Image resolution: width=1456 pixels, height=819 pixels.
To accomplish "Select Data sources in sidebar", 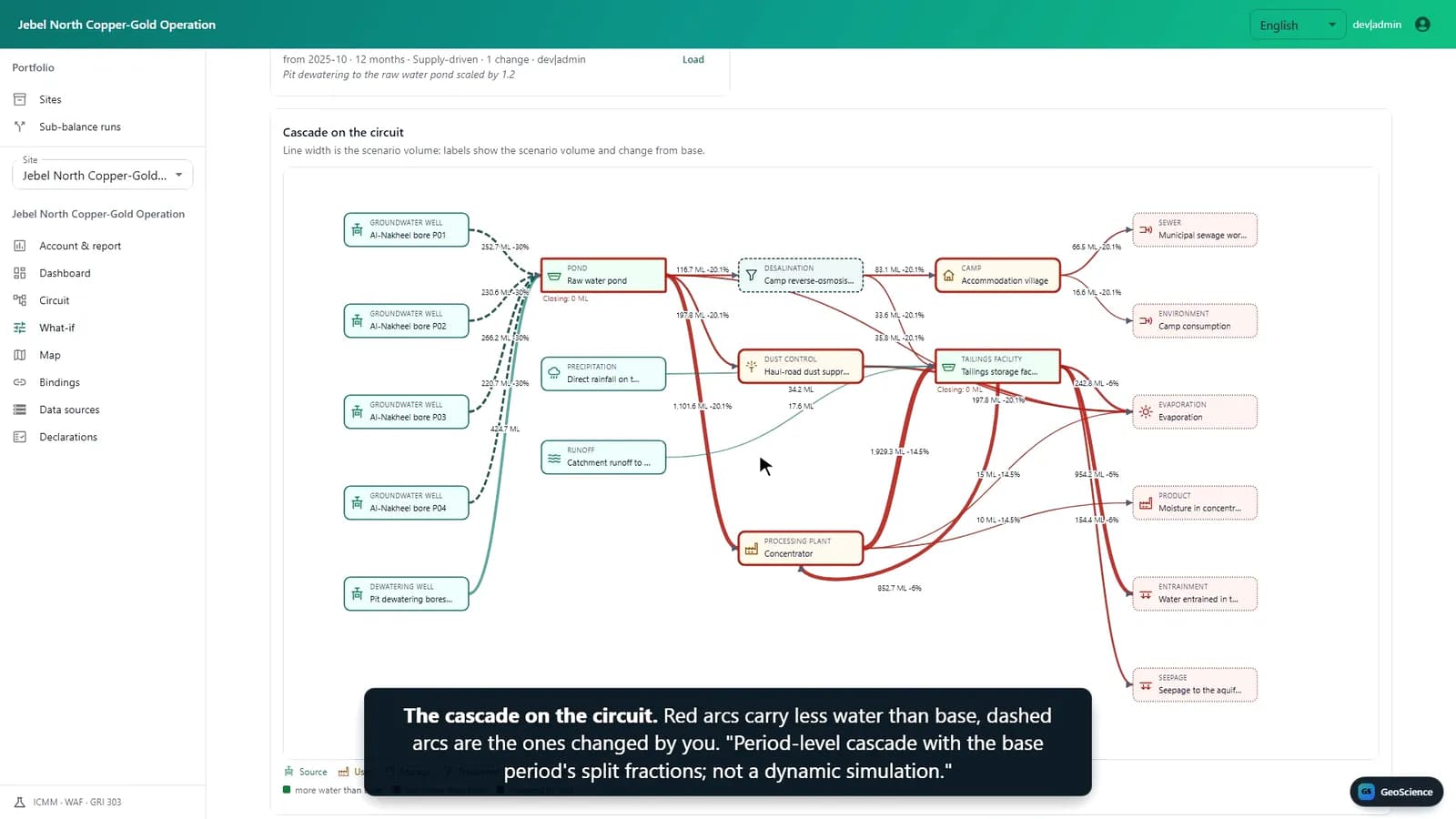I will coord(69,409).
